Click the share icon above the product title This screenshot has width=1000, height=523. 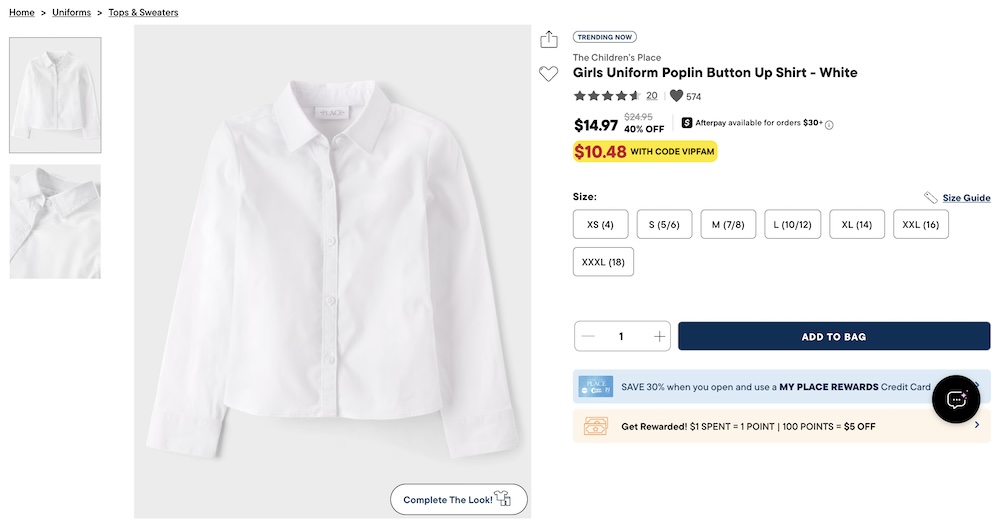[548, 39]
